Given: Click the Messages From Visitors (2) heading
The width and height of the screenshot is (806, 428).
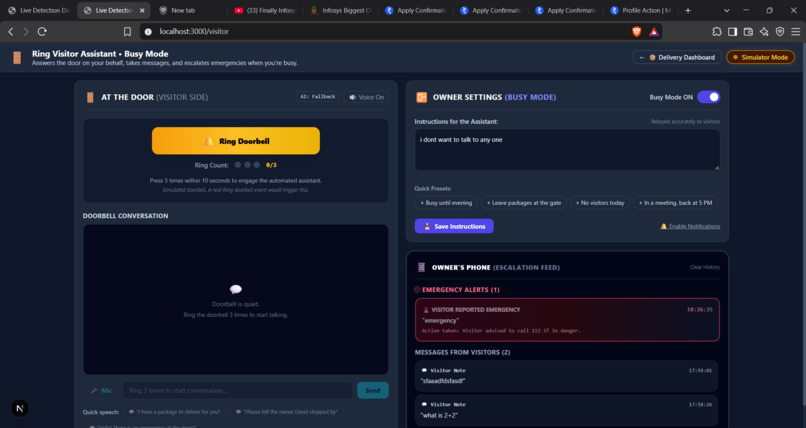Looking at the screenshot, I should click(462, 352).
